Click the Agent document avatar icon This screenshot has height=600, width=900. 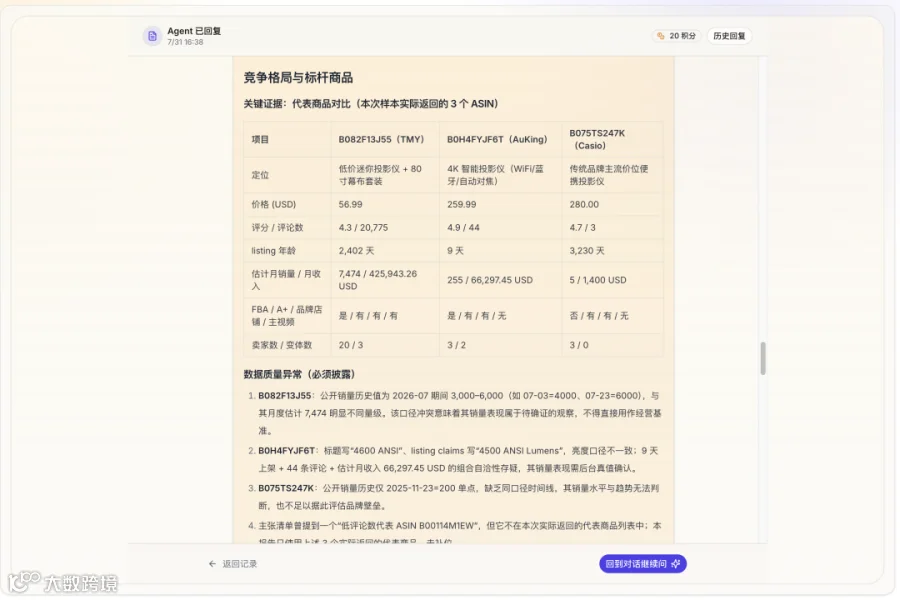pos(152,36)
